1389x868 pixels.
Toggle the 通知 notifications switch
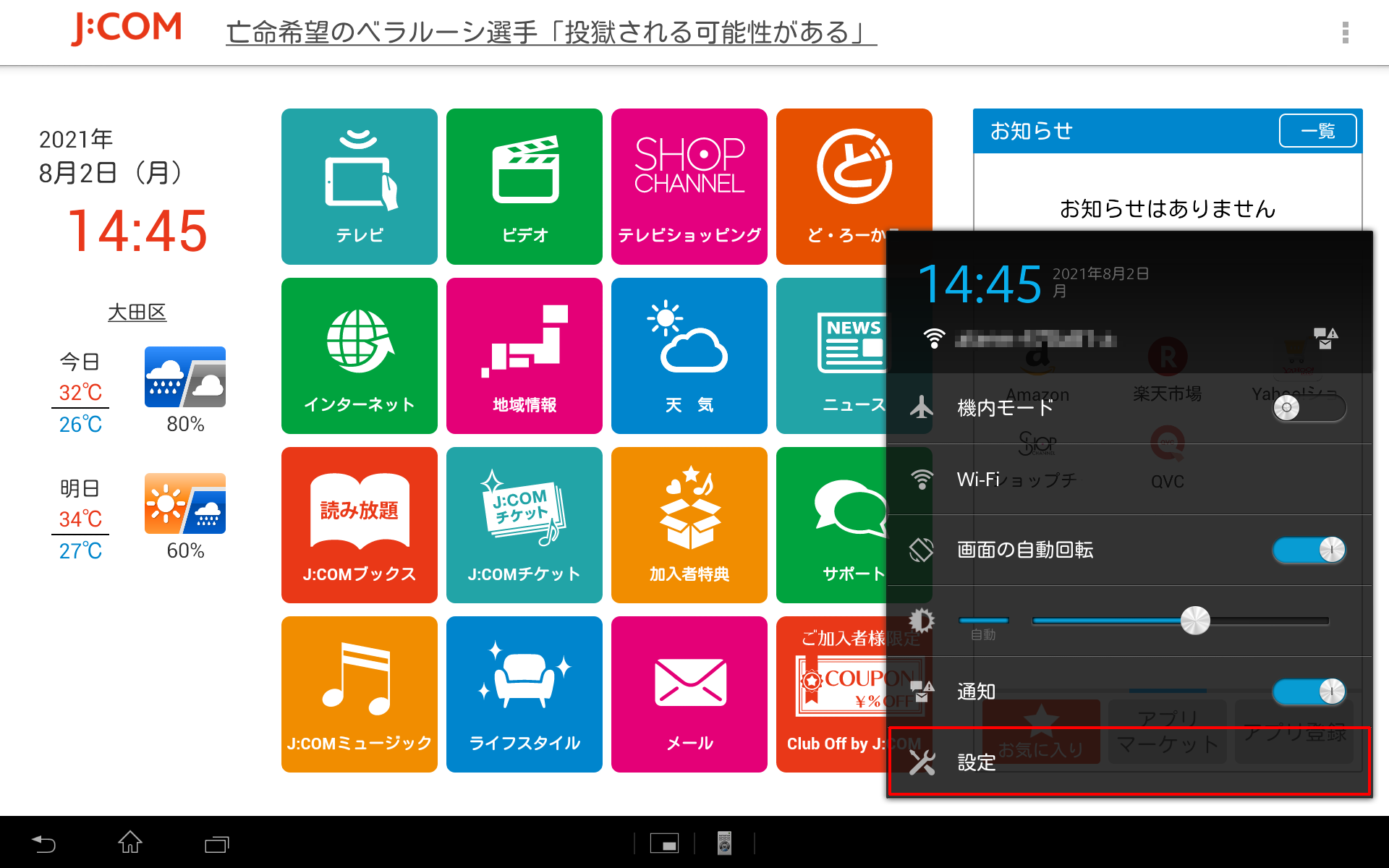pos(1309,692)
